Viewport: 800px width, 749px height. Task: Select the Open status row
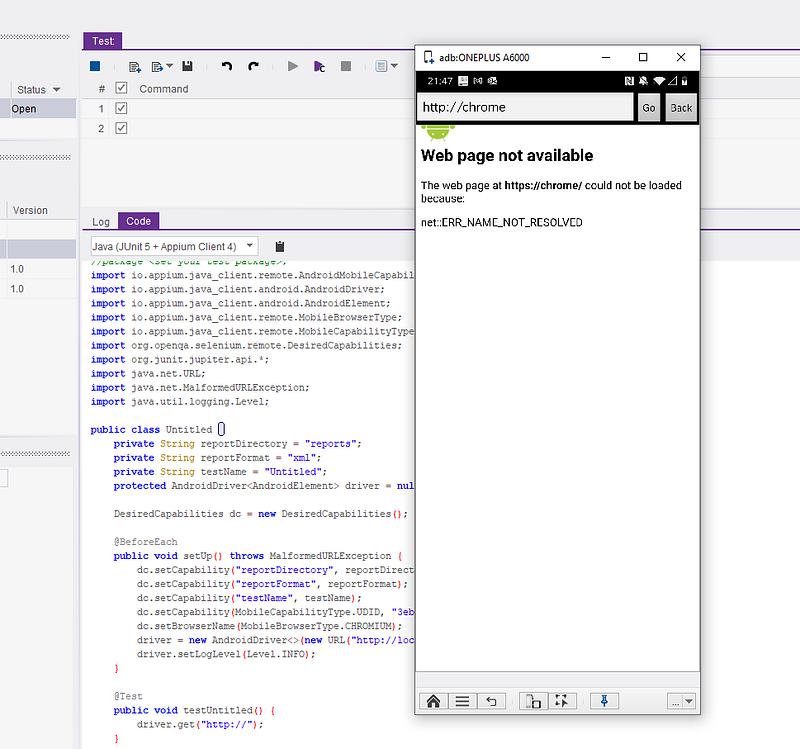(x=38, y=109)
